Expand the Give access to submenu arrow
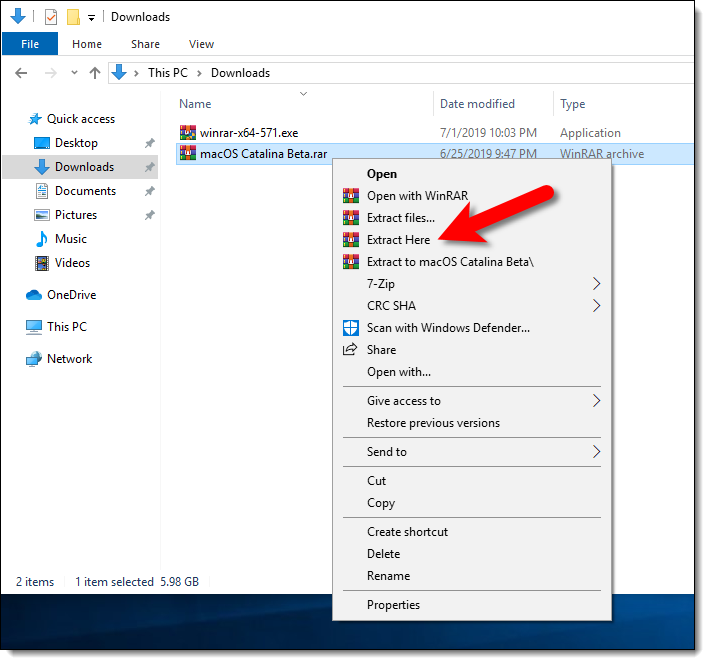This screenshot has width=709, height=664. (596, 401)
